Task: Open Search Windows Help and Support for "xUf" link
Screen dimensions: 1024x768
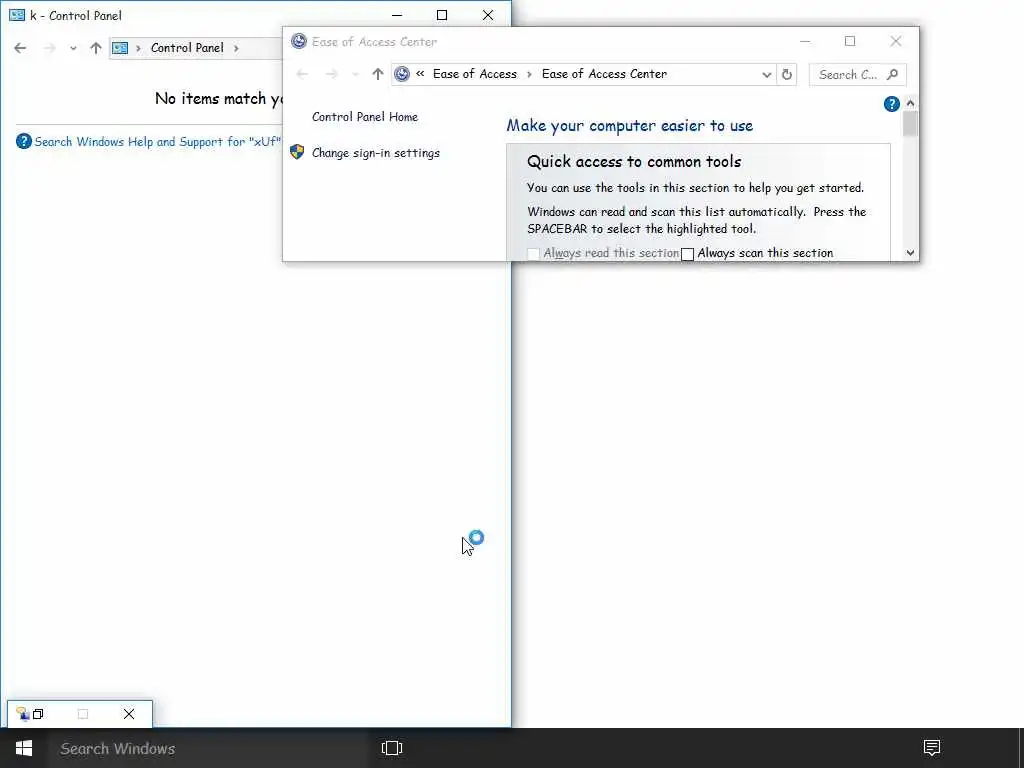Action: (157, 142)
